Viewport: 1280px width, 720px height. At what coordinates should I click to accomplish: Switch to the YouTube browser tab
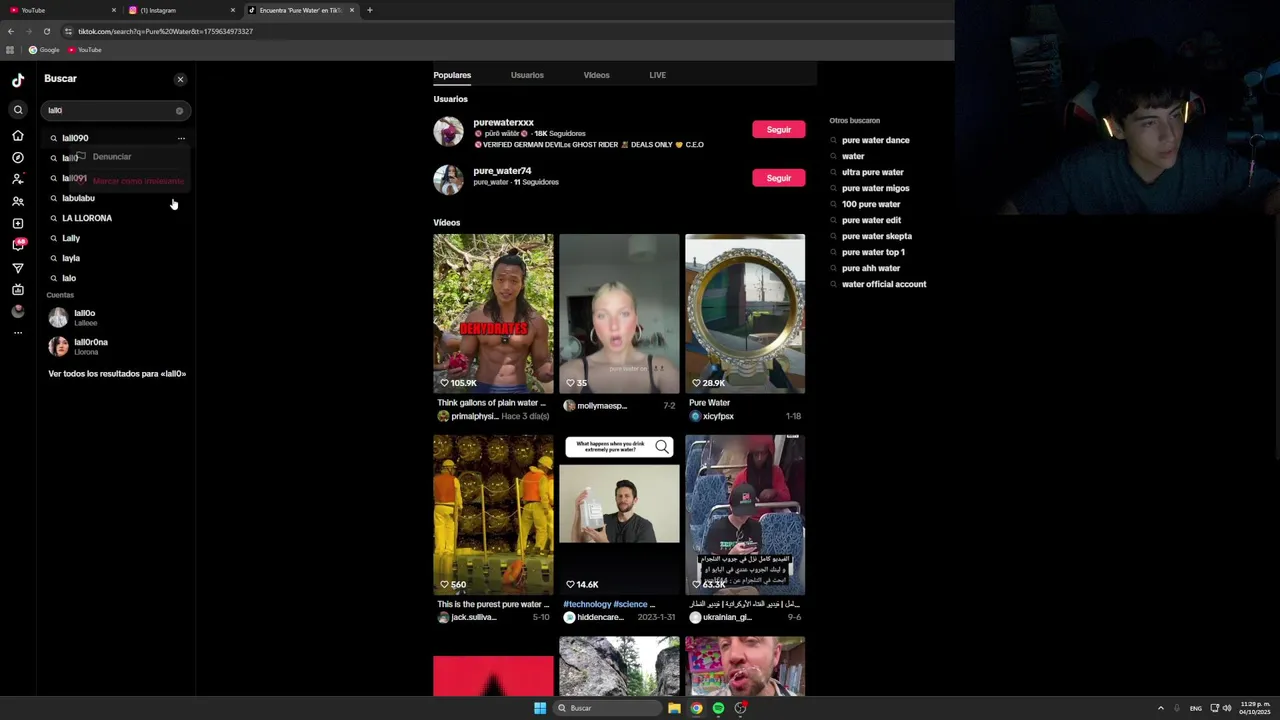click(60, 10)
